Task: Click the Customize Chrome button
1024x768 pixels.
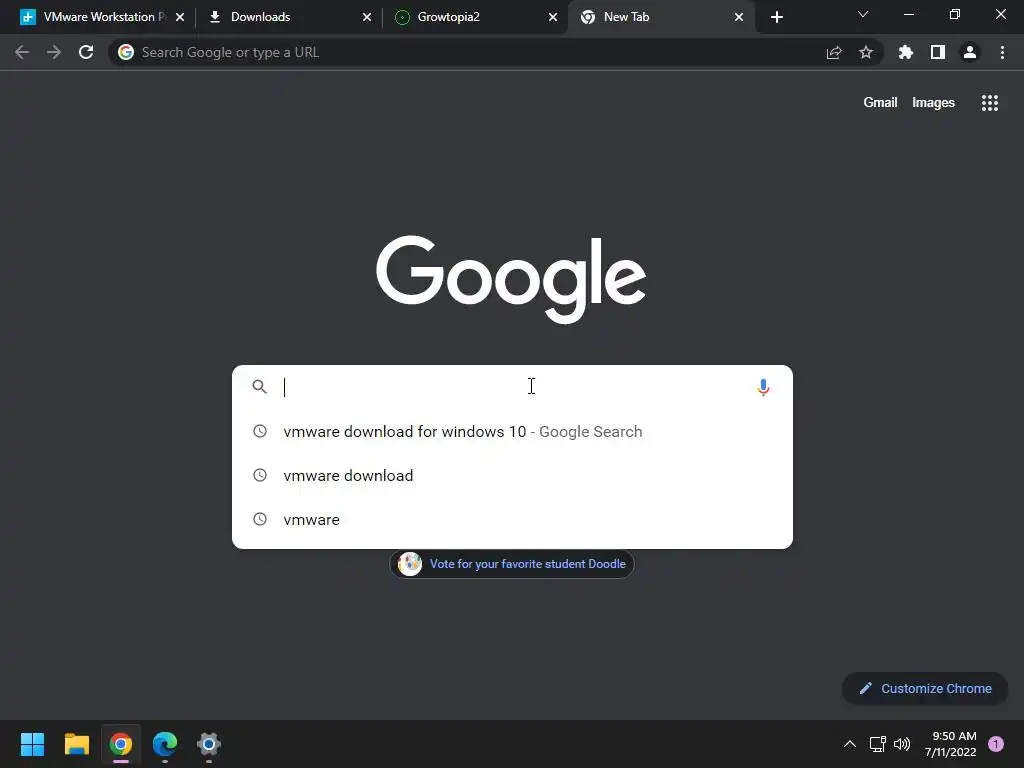Action: pyautogui.click(x=925, y=688)
